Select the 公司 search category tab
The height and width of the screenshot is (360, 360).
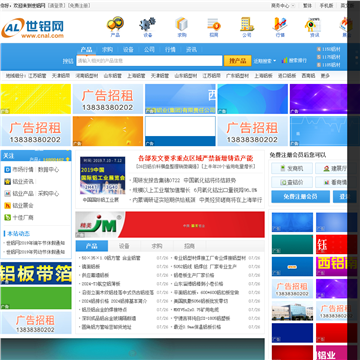pyautogui.click(x=149, y=50)
